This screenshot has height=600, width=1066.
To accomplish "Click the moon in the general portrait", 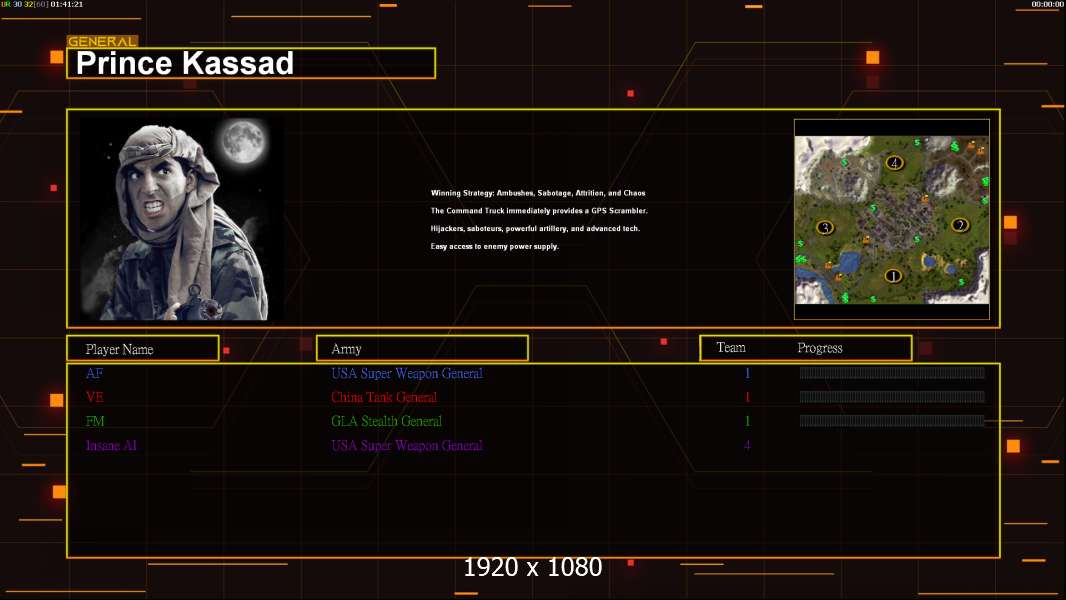I will click(243, 141).
